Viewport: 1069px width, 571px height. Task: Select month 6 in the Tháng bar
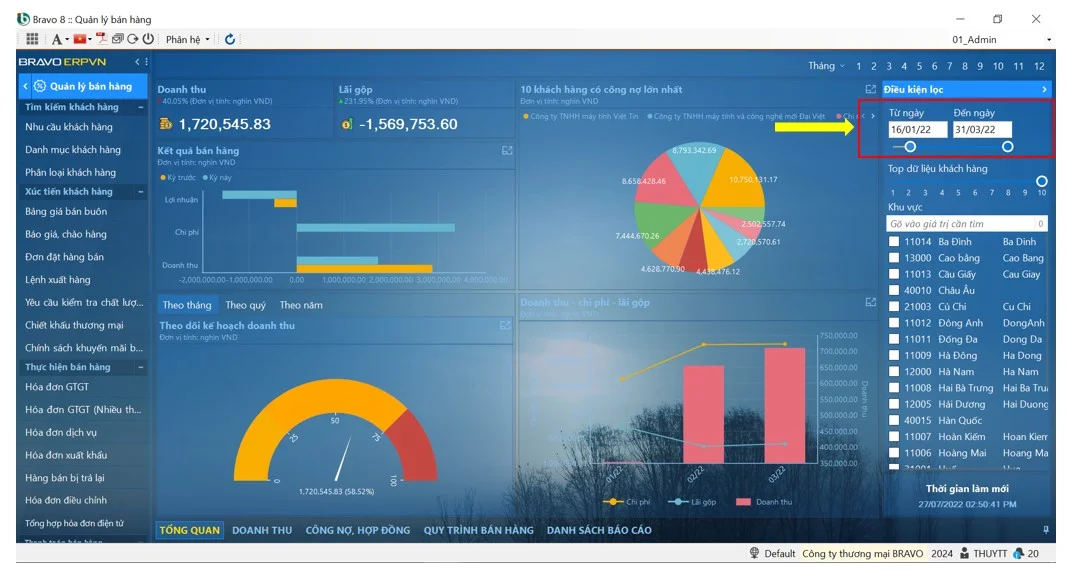pyautogui.click(x=934, y=66)
